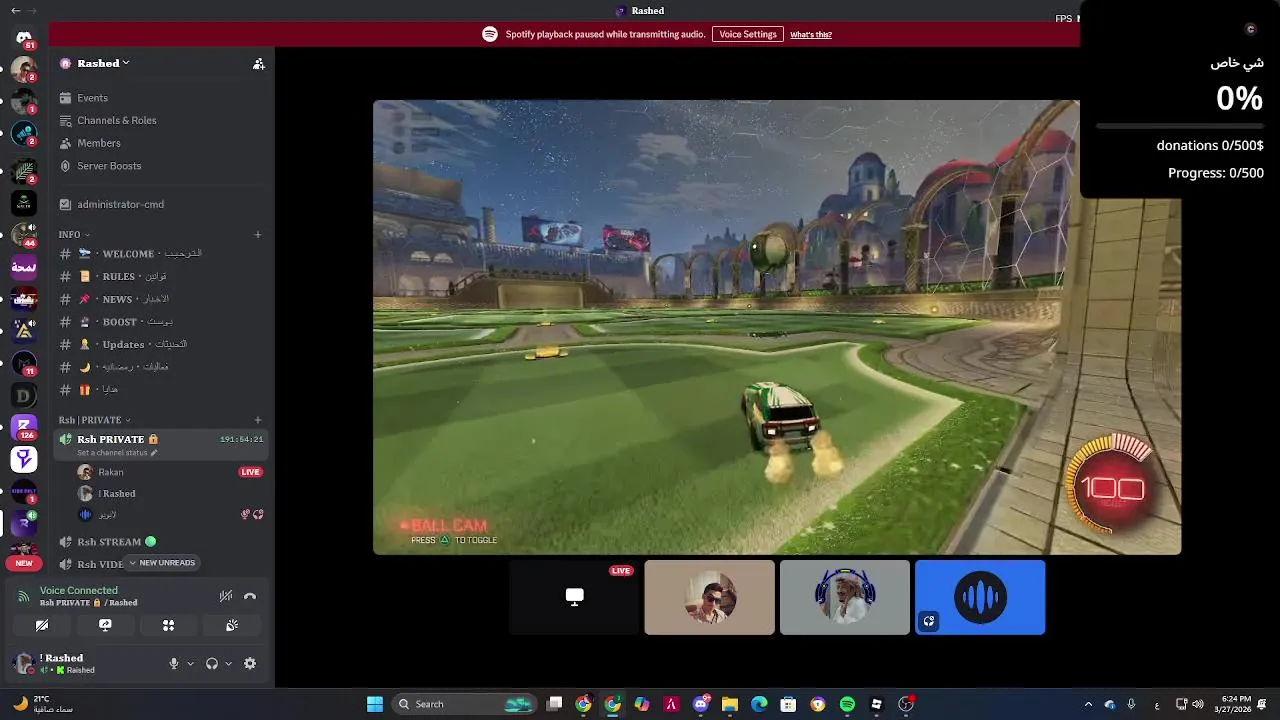Open File Explorer from the taskbar
Viewport: 1280px width, 720px height.
730,704
